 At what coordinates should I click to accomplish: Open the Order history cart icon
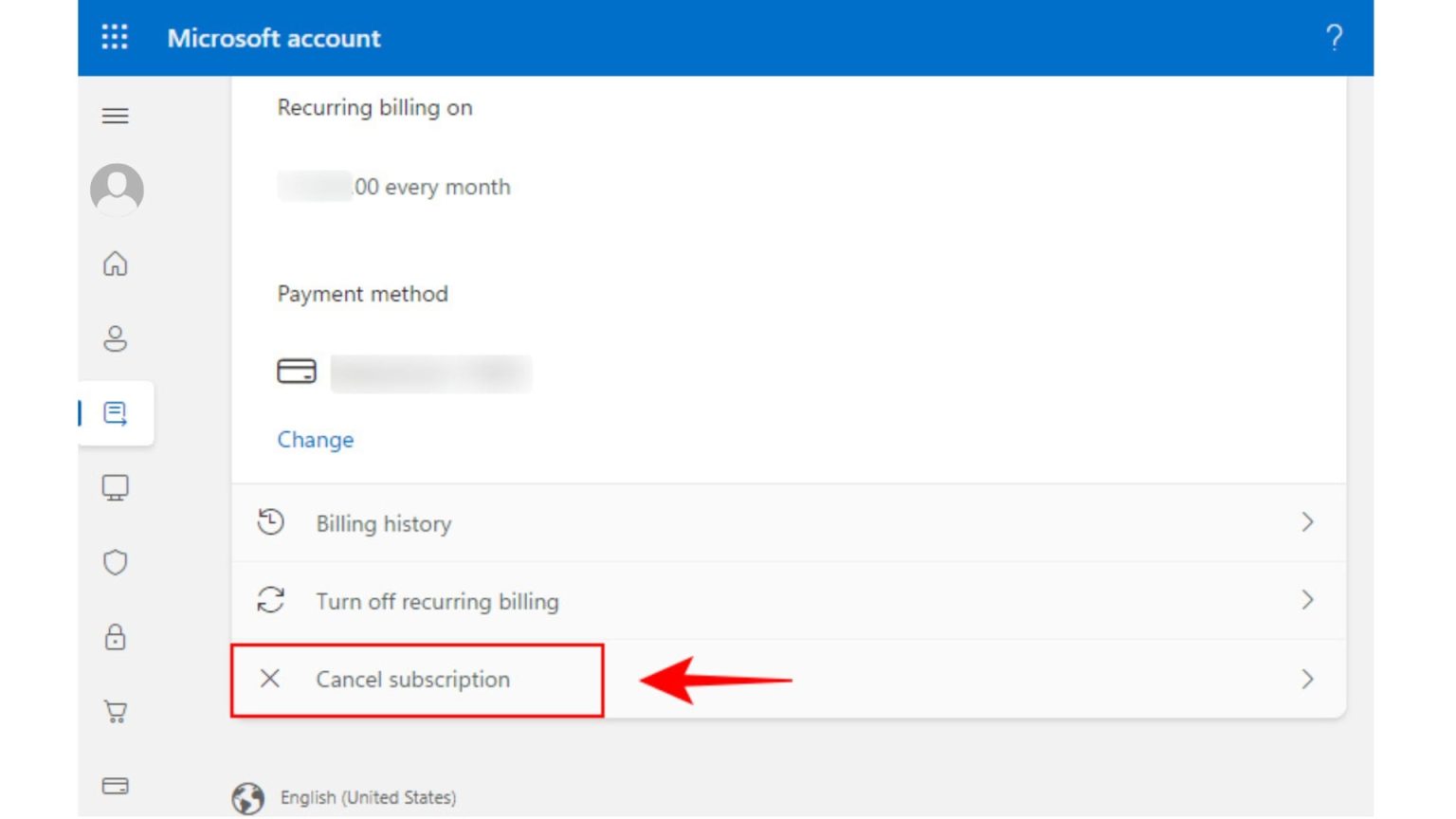click(x=115, y=712)
